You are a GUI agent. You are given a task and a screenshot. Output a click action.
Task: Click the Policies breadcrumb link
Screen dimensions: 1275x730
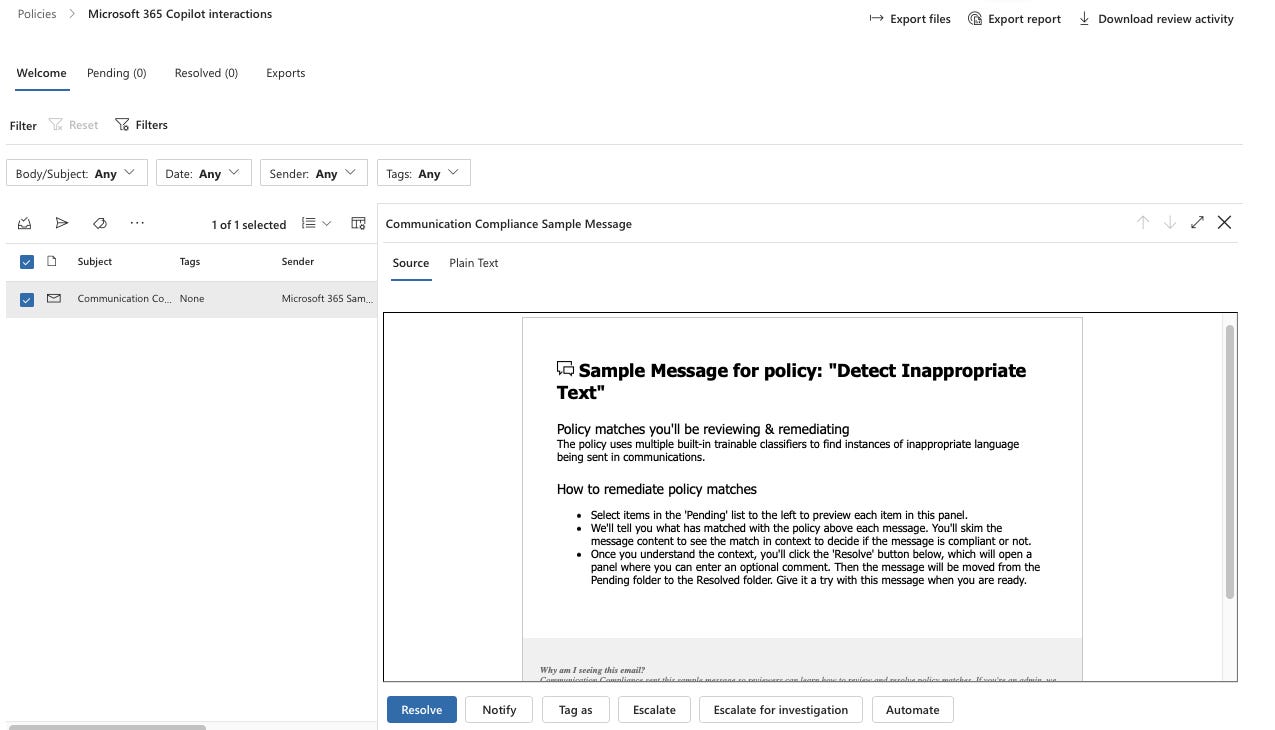[x=37, y=14]
